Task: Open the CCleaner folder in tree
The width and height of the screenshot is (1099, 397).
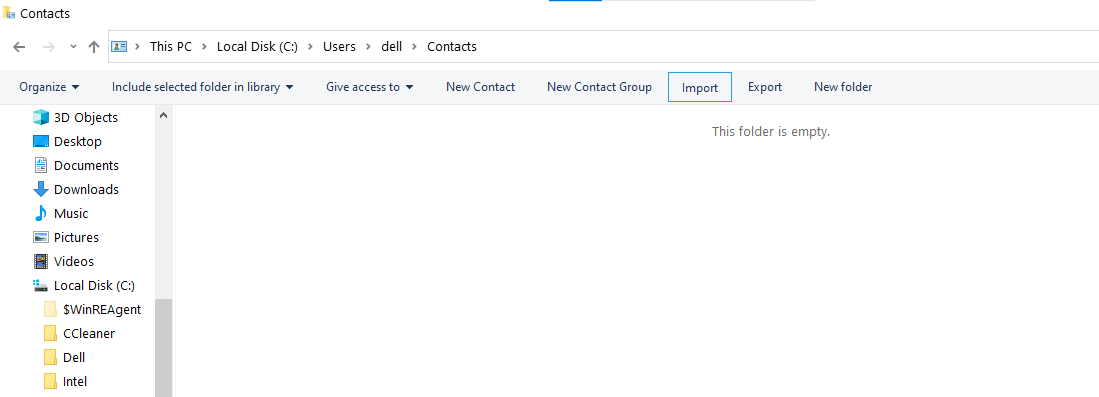Action: pos(88,334)
